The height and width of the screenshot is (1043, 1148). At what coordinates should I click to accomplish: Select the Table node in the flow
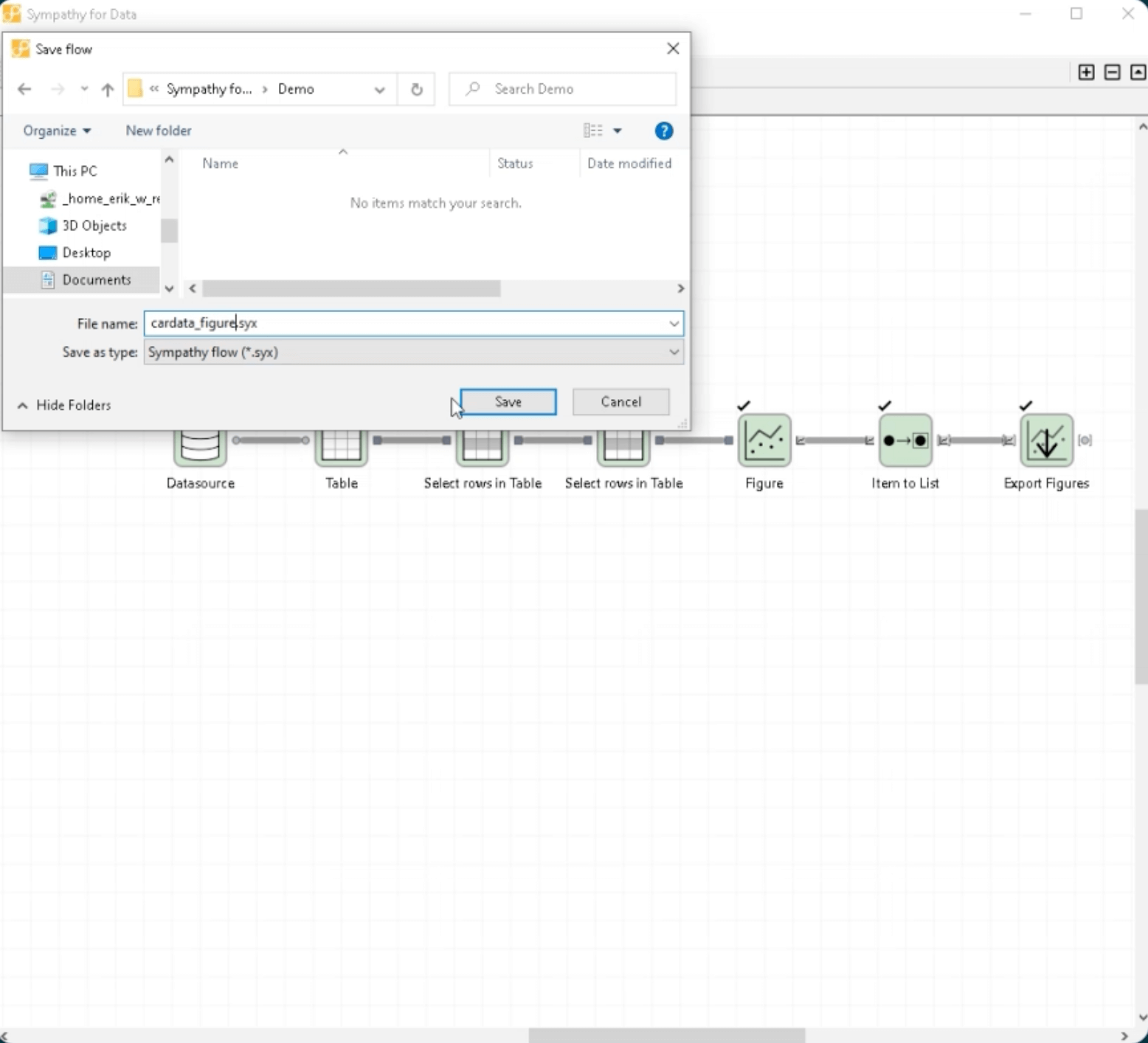(x=341, y=448)
